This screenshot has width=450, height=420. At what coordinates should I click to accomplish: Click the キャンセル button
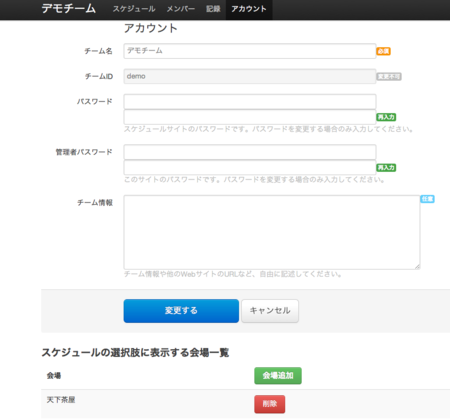pyautogui.click(x=270, y=311)
